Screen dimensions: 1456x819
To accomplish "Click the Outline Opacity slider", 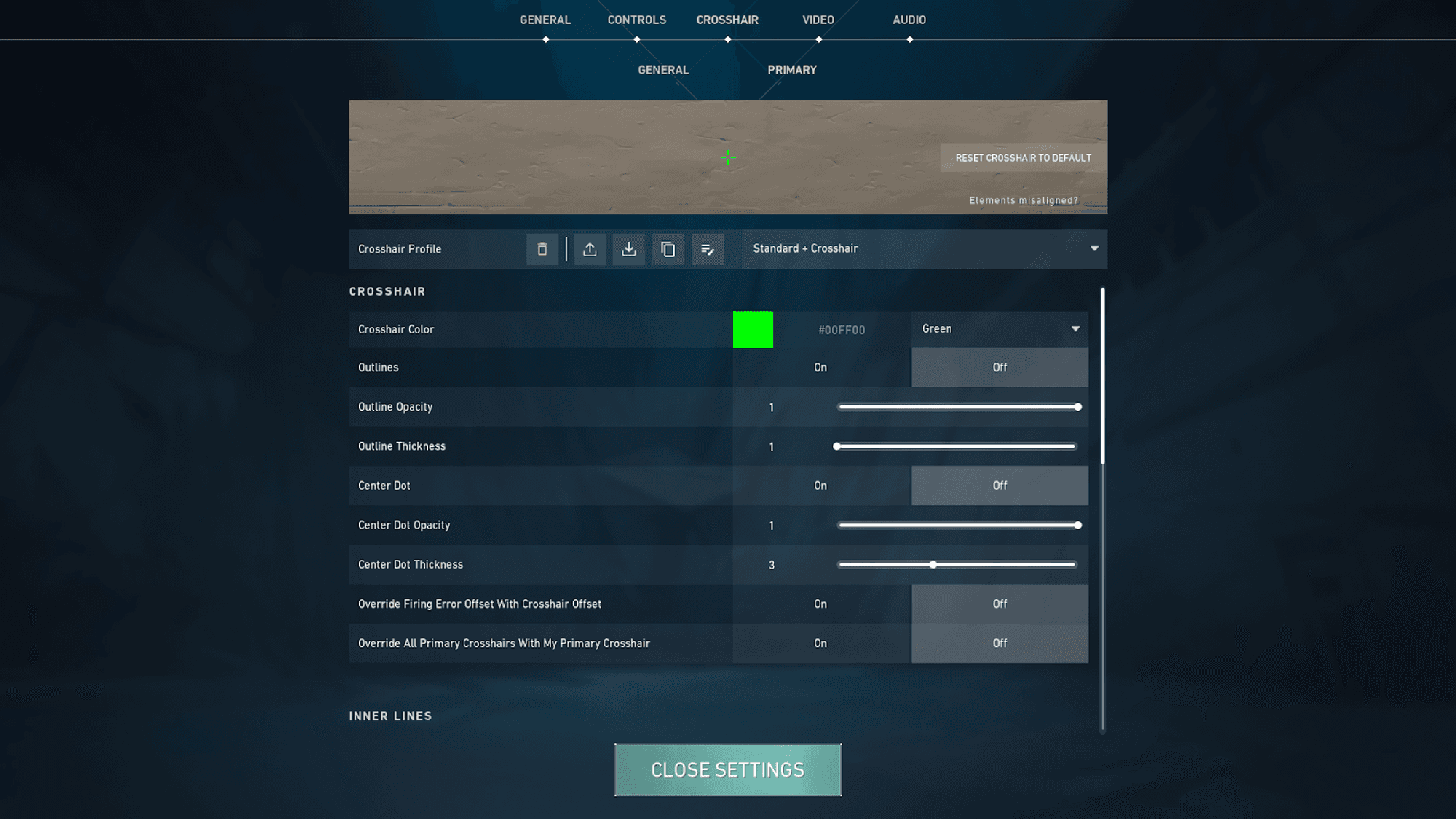I will click(958, 407).
